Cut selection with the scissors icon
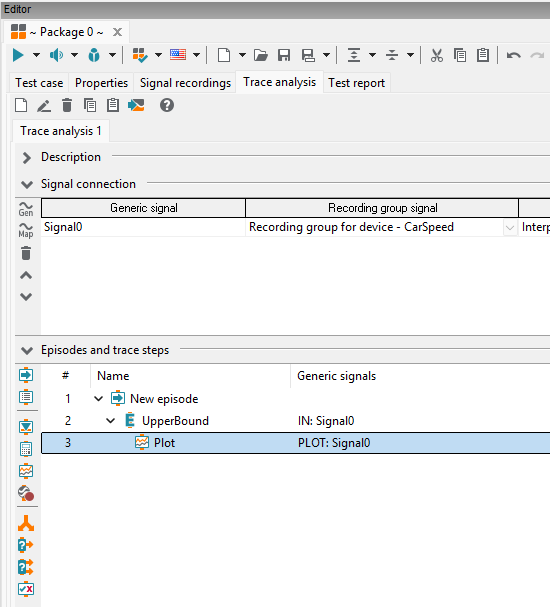 [437, 55]
